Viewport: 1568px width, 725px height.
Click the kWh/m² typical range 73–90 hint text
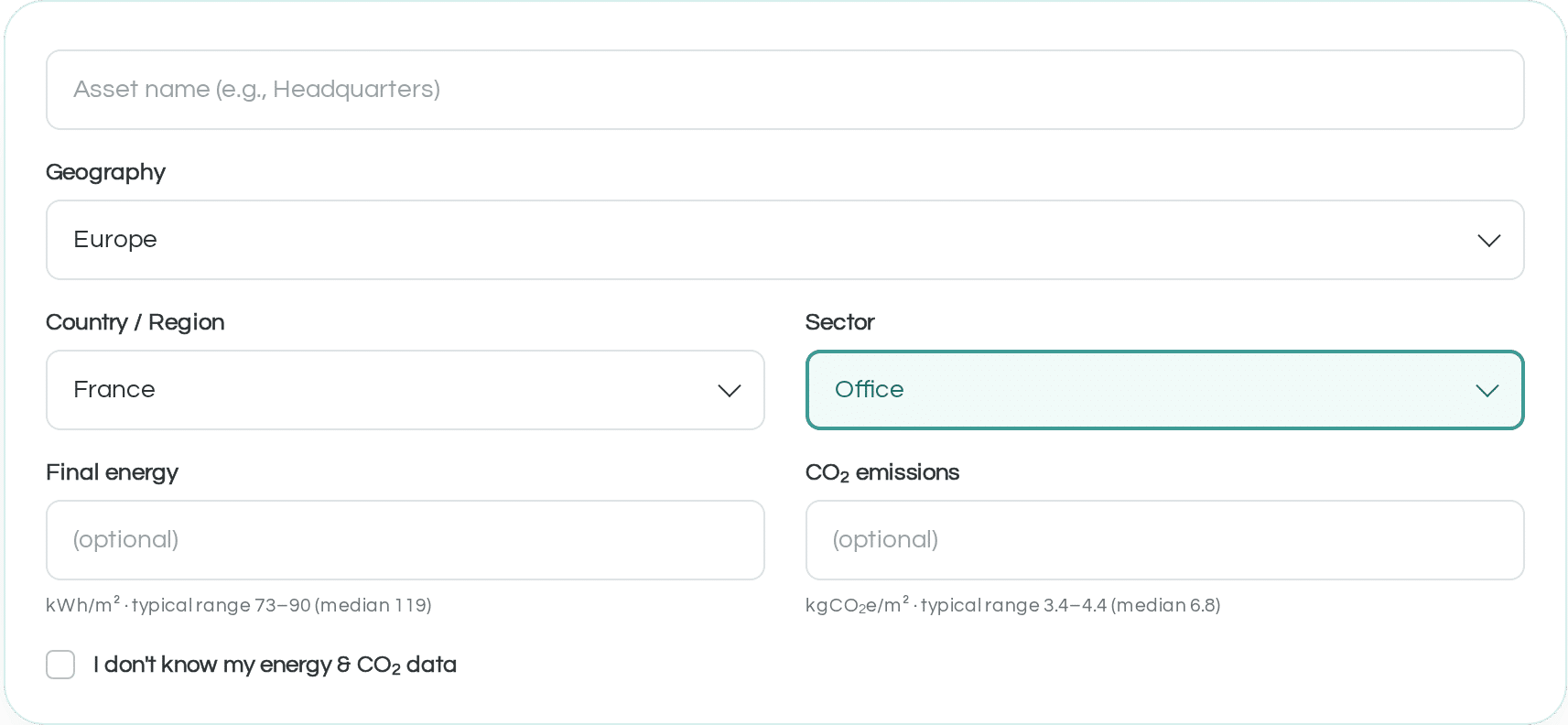pos(239,605)
